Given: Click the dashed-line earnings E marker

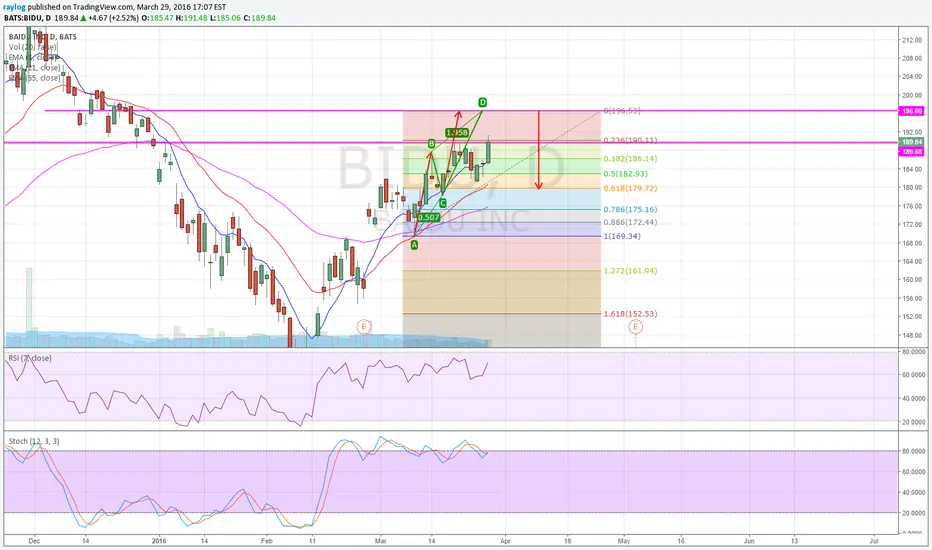Looking at the screenshot, I should click(x=635, y=326).
